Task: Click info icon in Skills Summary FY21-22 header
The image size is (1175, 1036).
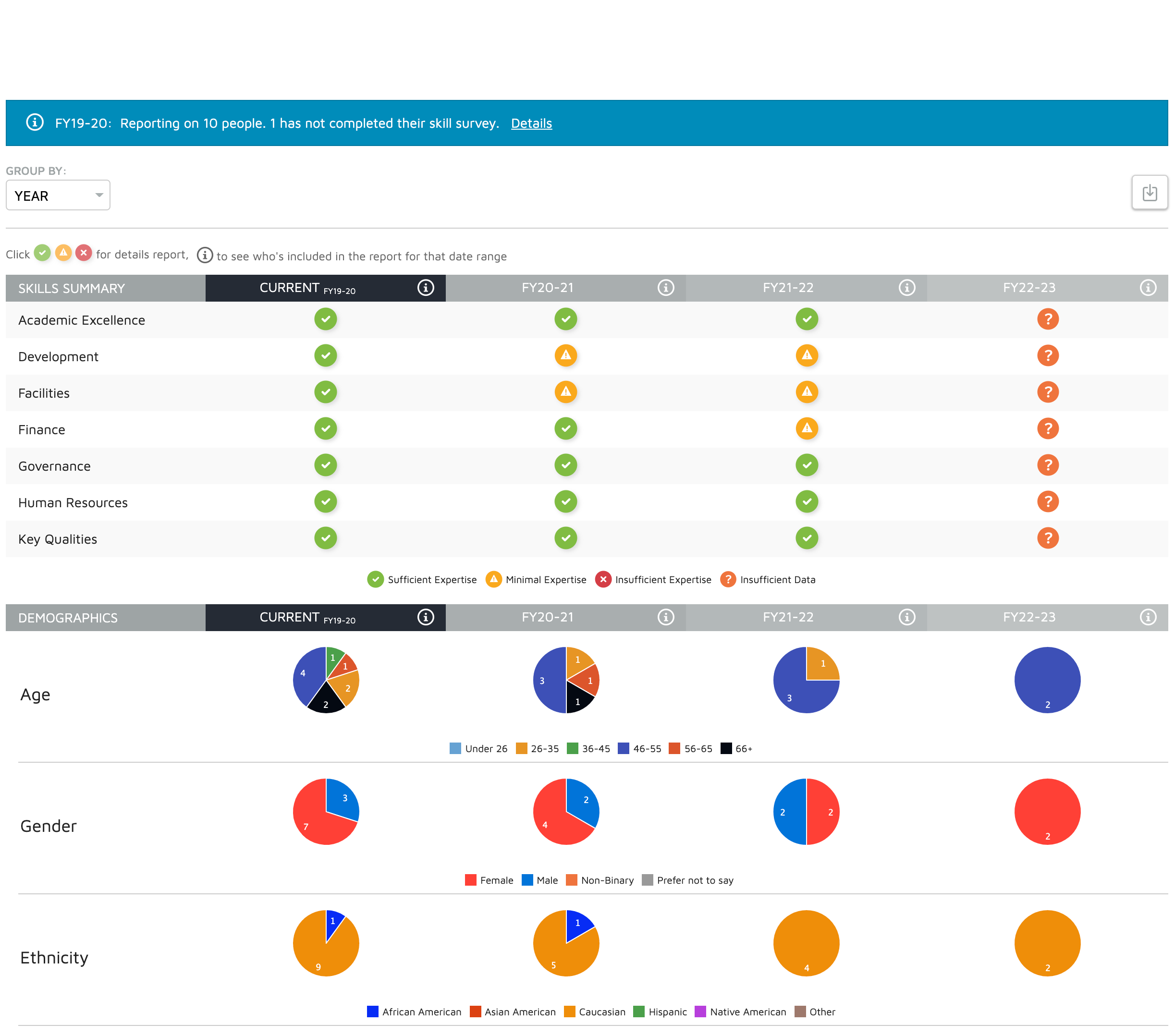Action: [906, 288]
